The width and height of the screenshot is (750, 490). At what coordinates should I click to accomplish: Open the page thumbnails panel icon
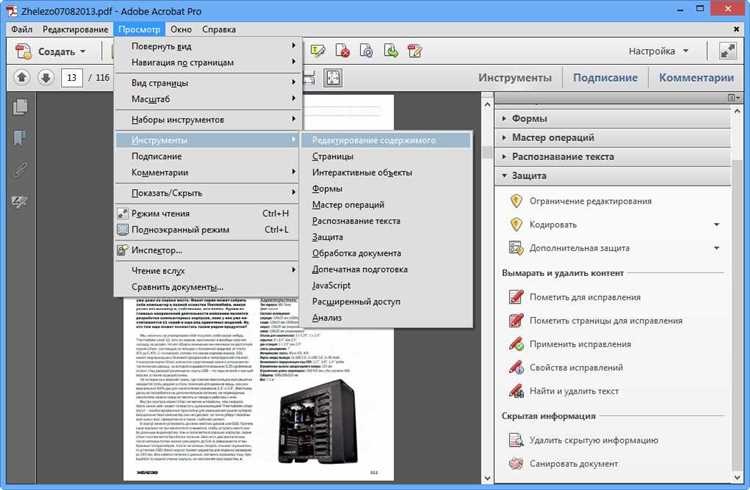20,107
